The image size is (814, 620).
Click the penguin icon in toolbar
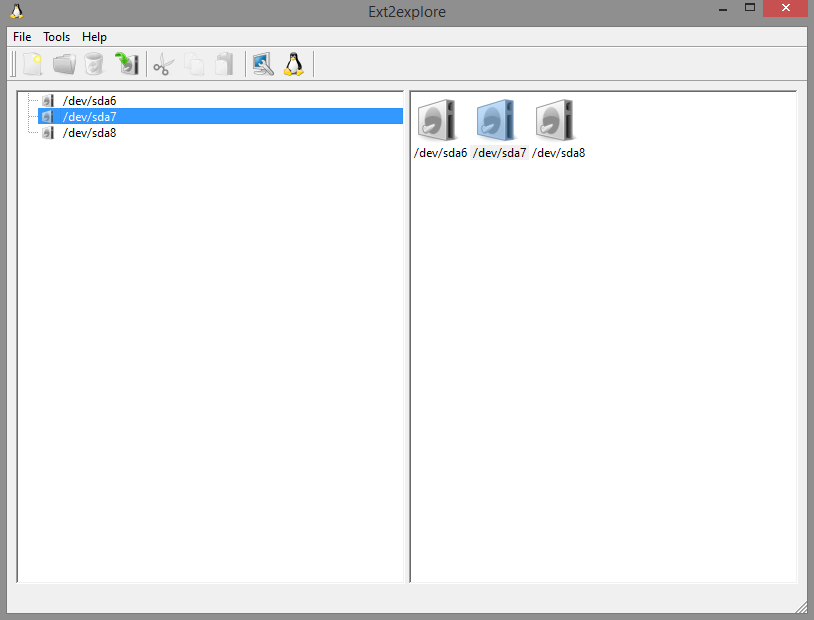294,64
